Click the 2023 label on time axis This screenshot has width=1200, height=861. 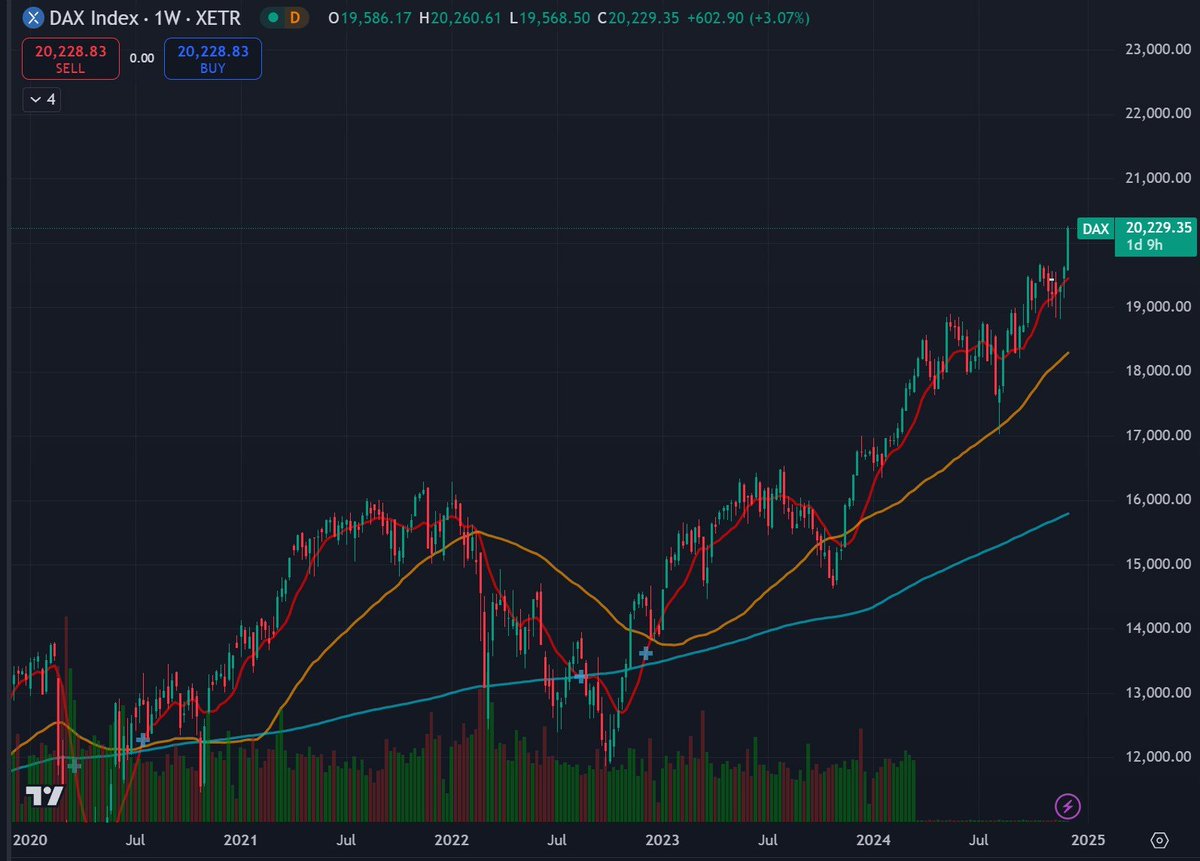pos(662,839)
